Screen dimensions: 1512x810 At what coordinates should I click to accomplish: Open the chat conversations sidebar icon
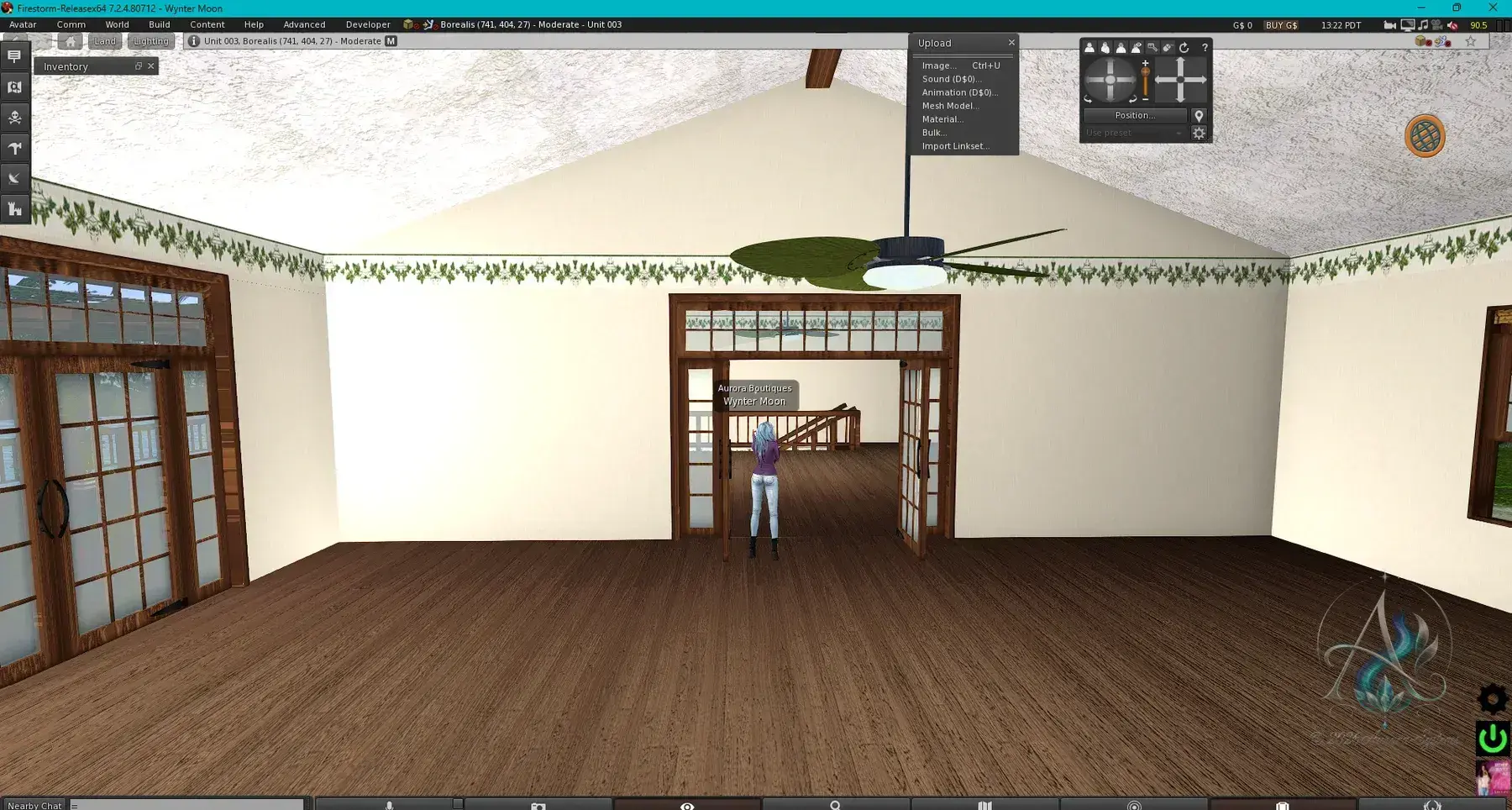(x=14, y=56)
